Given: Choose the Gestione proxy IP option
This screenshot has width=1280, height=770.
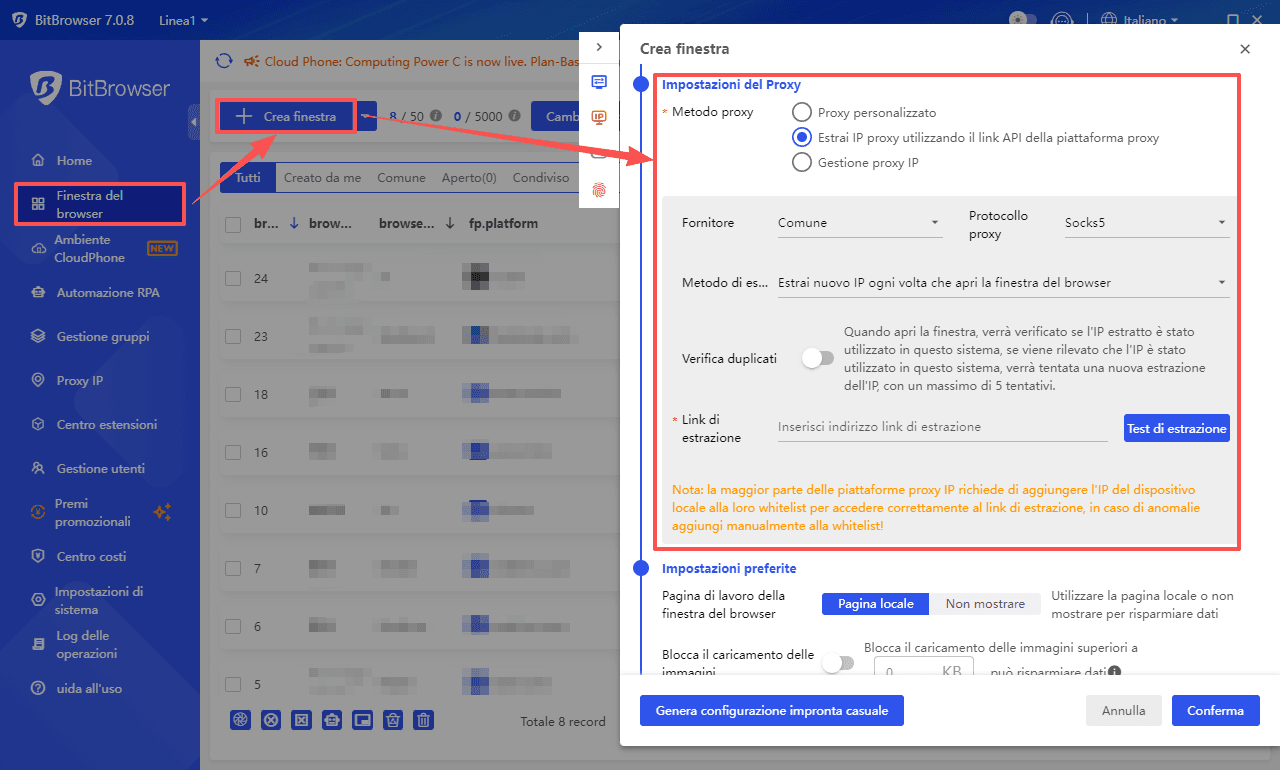Looking at the screenshot, I should (x=800, y=161).
